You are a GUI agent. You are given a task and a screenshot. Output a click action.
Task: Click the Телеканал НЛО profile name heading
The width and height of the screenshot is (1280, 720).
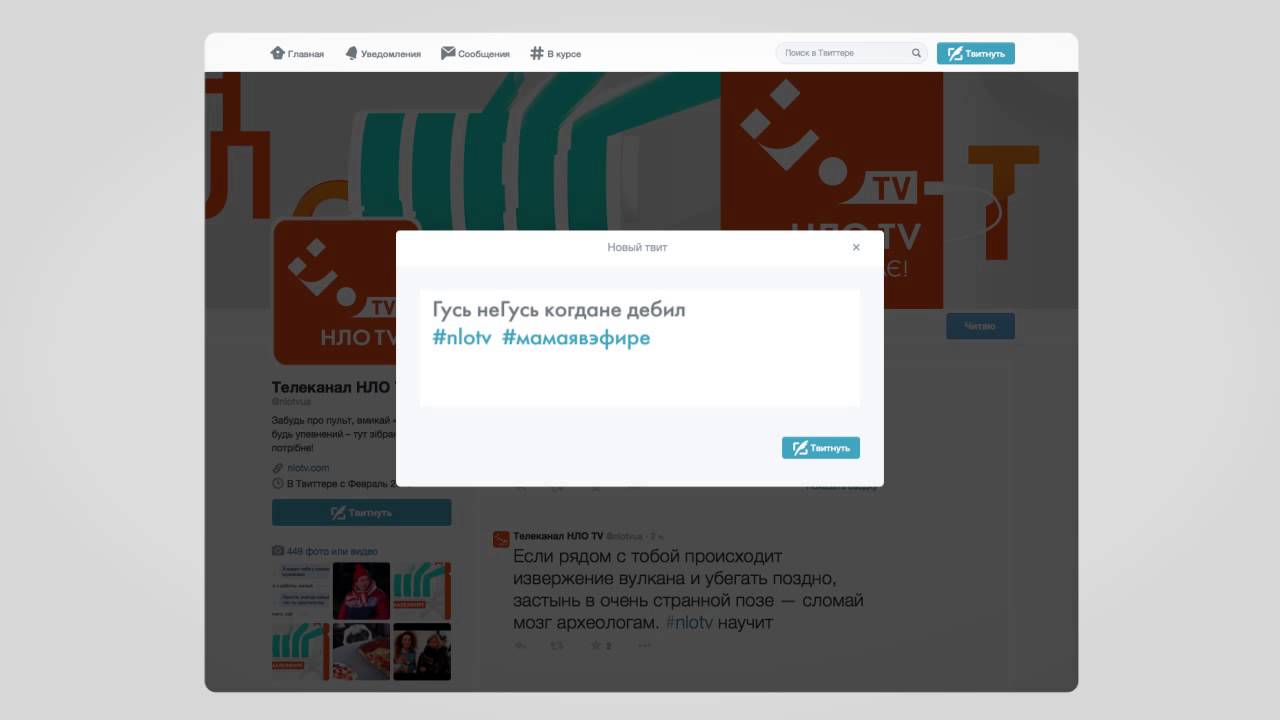334,387
